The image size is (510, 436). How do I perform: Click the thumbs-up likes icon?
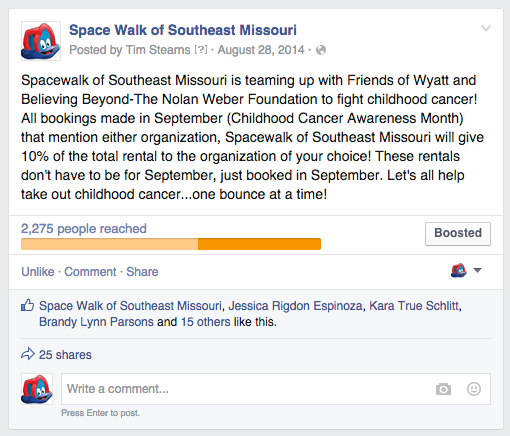(27, 305)
